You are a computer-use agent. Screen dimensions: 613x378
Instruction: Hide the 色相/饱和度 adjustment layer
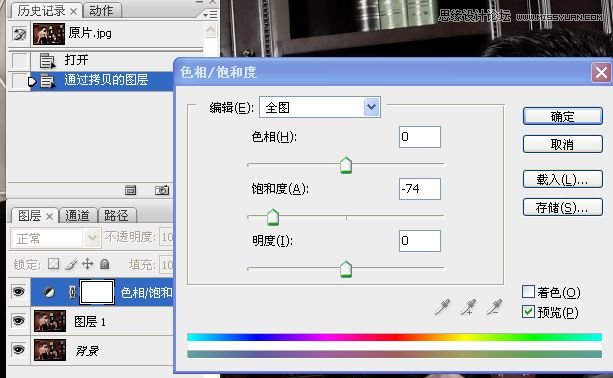tap(18, 292)
